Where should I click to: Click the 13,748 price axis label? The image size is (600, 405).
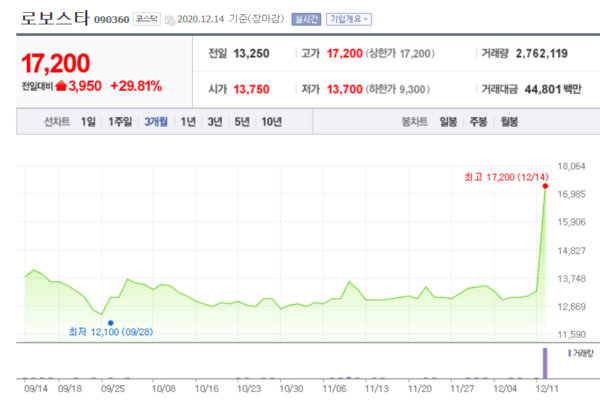click(x=571, y=279)
